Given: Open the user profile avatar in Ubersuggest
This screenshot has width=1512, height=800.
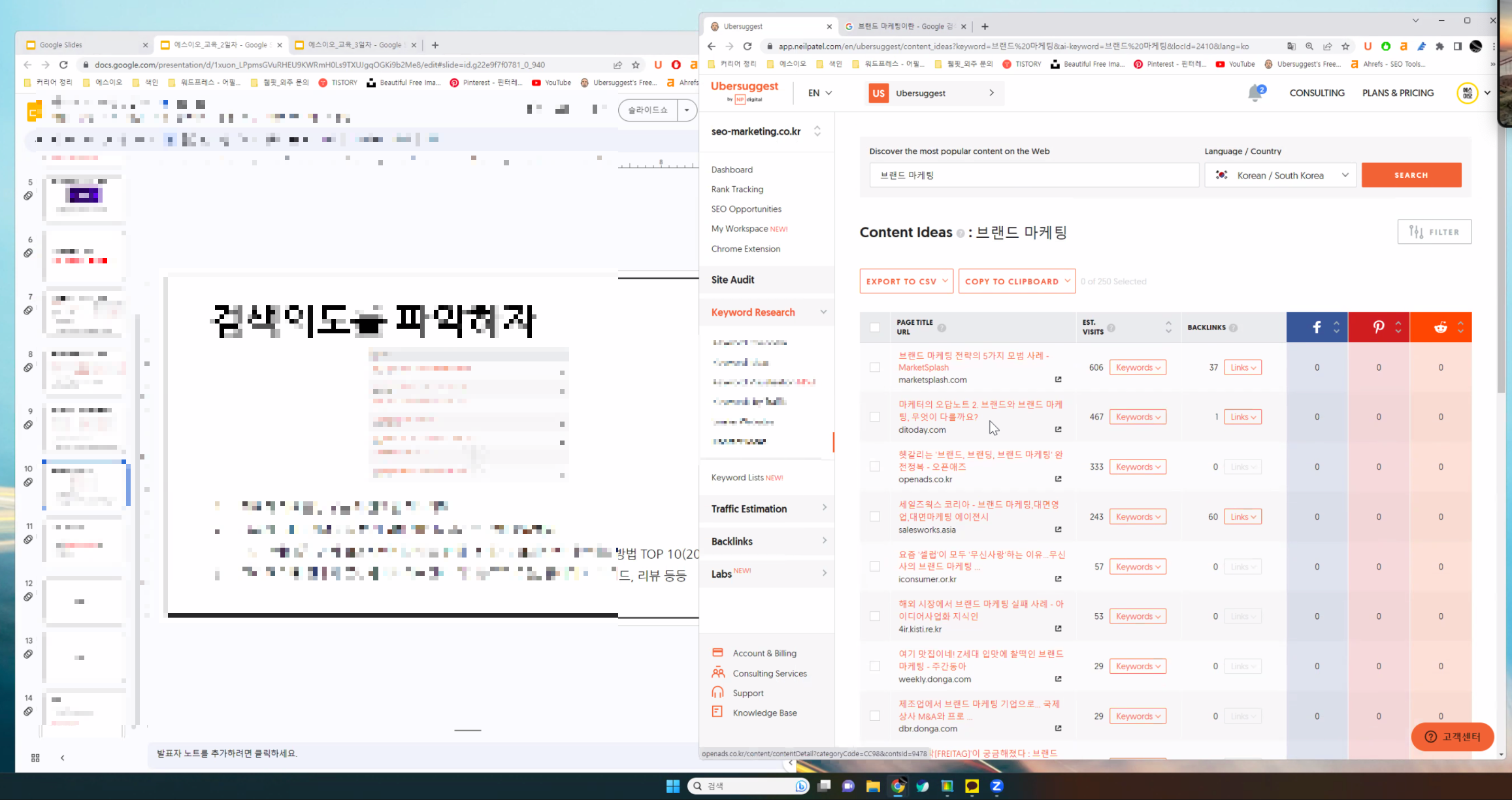Looking at the screenshot, I should [1468, 93].
